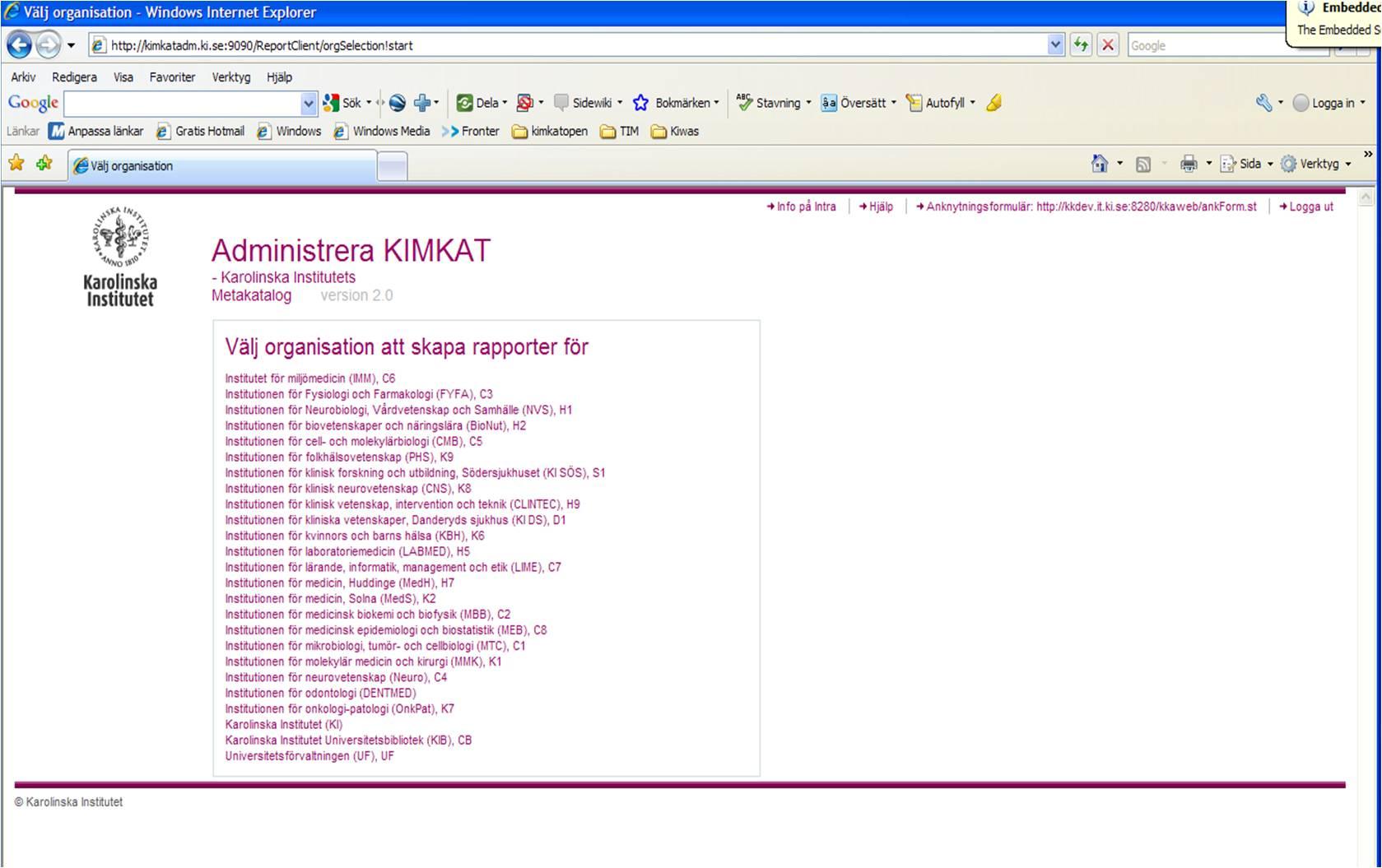Choose Institutionen för medicin, Solna (MedS), K2
Screen dimensions: 1382x868
coord(331,599)
